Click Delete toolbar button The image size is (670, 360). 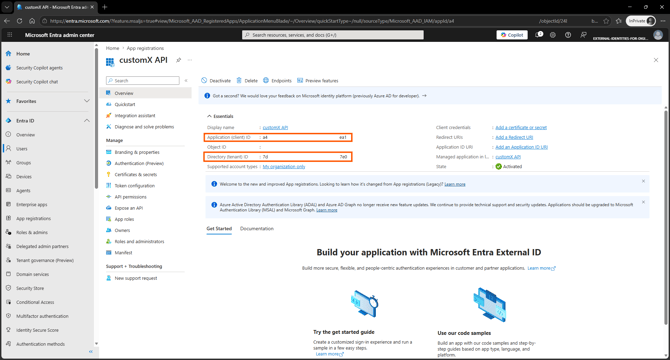click(247, 80)
